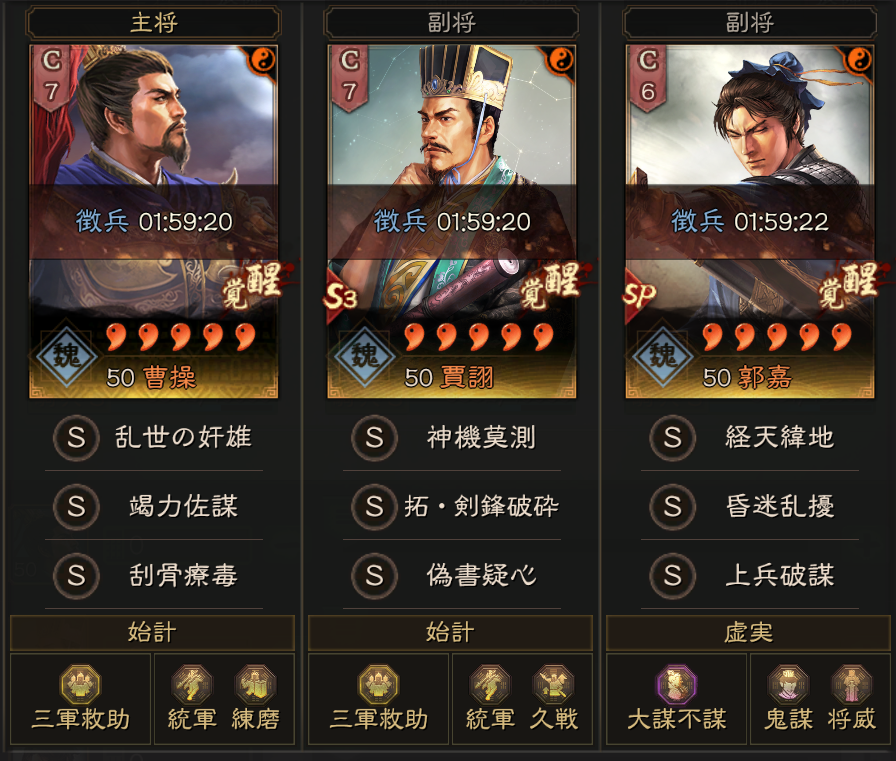Click the 将威 trait icon
Screen dimensions: 896x761
tap(851, 684)
